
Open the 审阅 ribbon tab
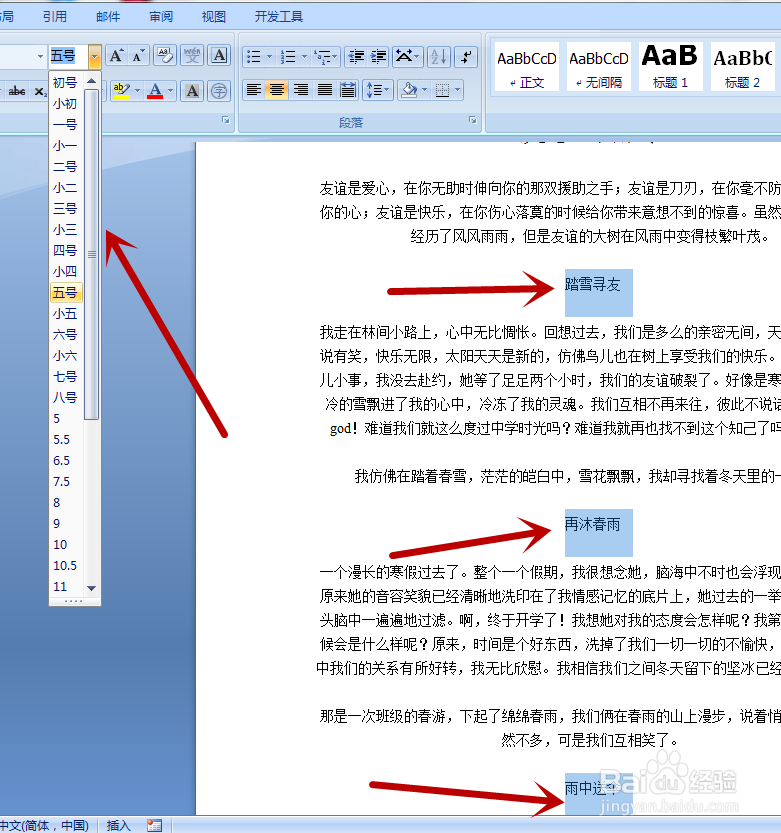[161, 17]
